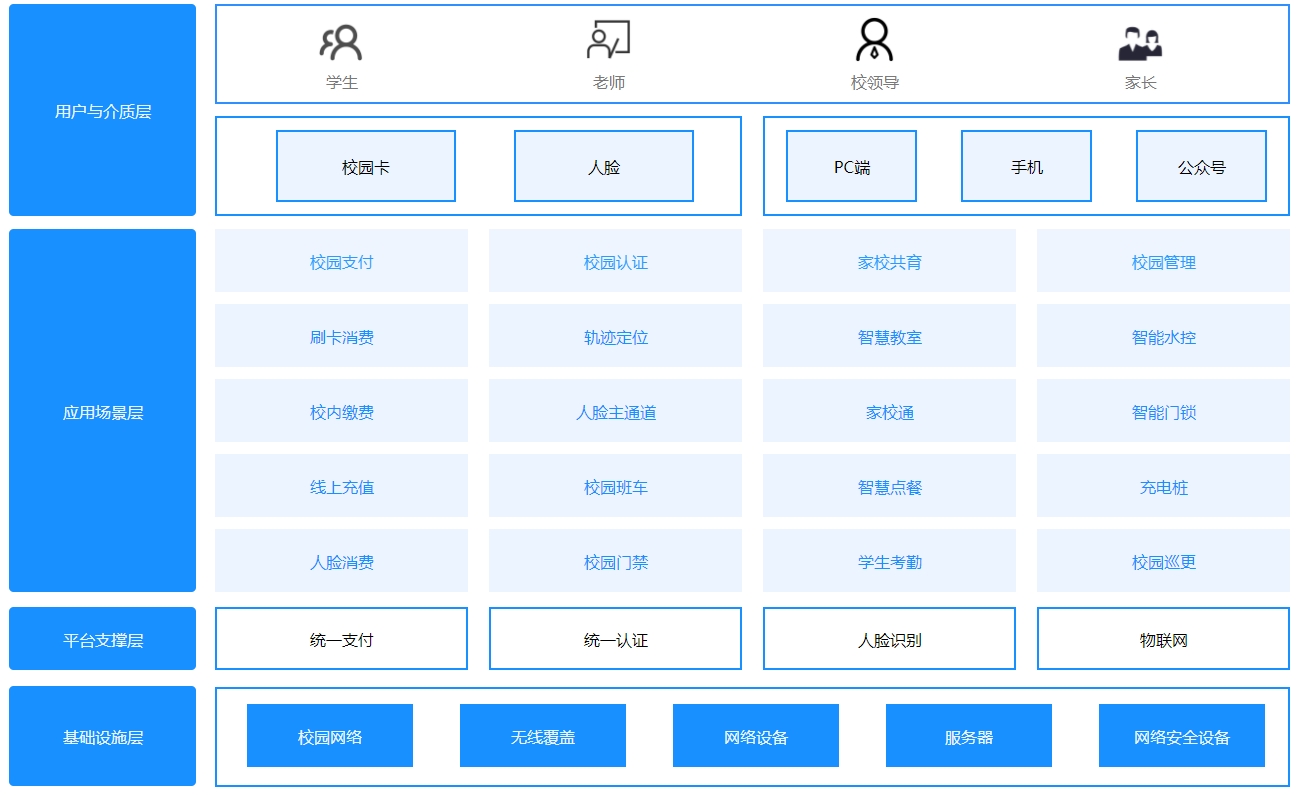This screenshot has height=795, width=1300.
Task: Click the 物联网 platform module
Action: pyautogui.click(x=1162, y=638)
